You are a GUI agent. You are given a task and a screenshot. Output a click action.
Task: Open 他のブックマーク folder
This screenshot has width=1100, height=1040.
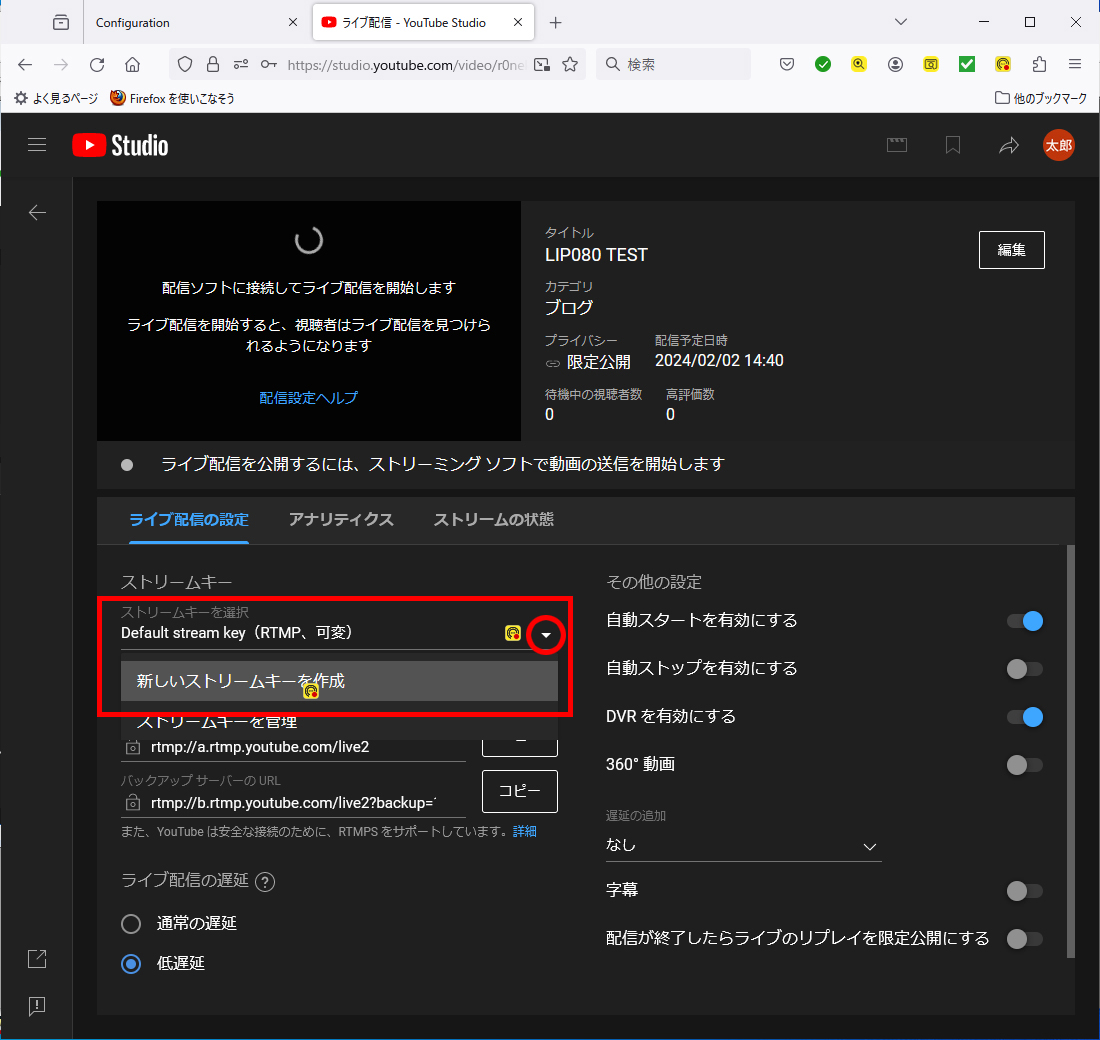(x=1040, y=98)
